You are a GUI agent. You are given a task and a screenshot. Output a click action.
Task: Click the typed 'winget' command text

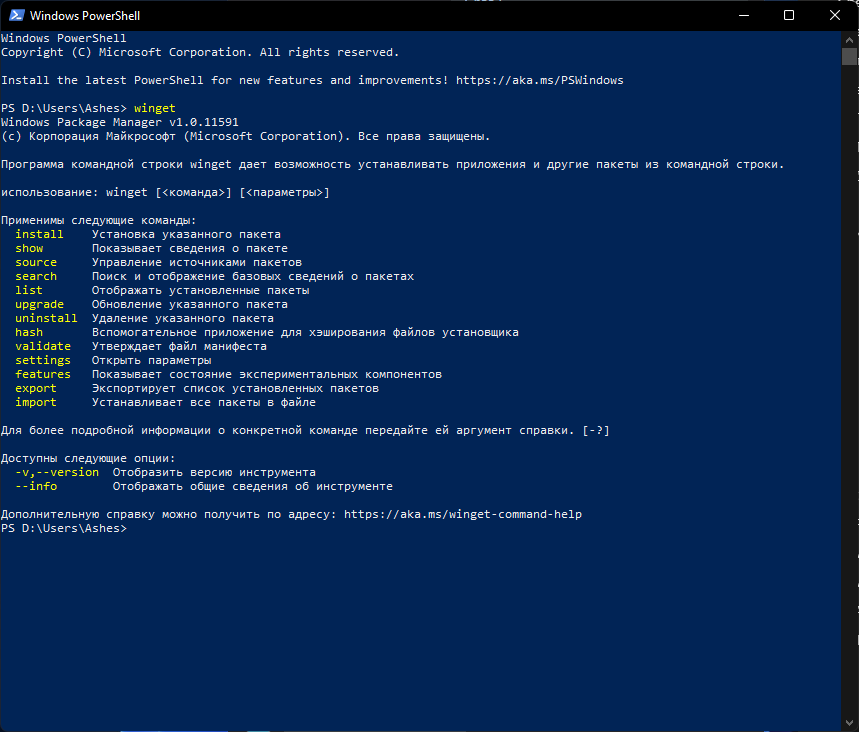point(154,108)
